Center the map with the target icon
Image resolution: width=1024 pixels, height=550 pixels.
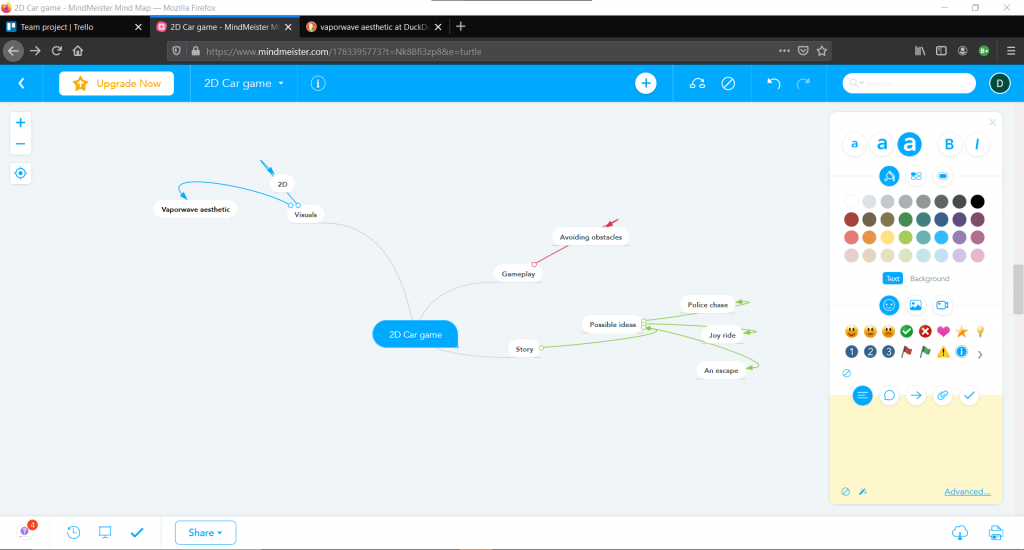tap(21, 173)
